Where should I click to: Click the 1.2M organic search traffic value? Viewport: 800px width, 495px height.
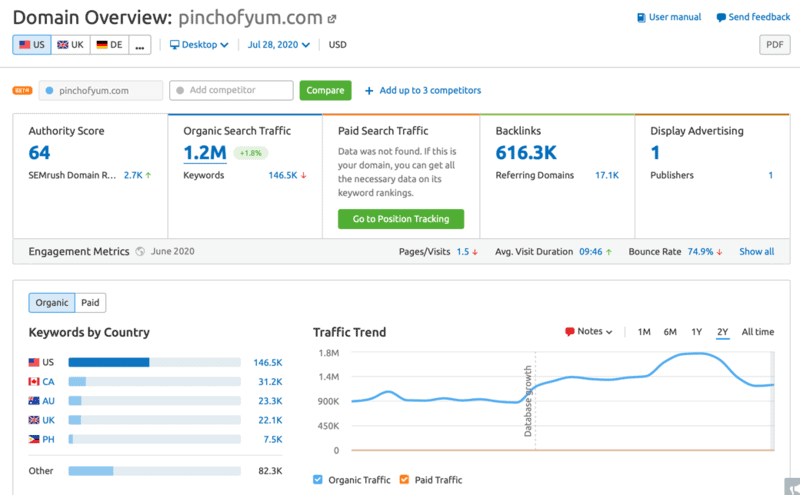coord(205,153)
